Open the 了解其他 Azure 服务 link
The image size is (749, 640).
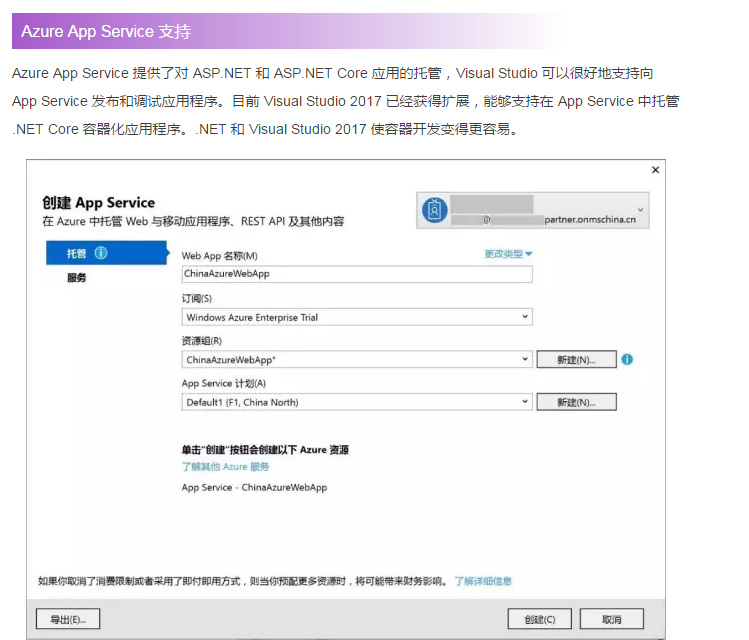pos(225,467)
